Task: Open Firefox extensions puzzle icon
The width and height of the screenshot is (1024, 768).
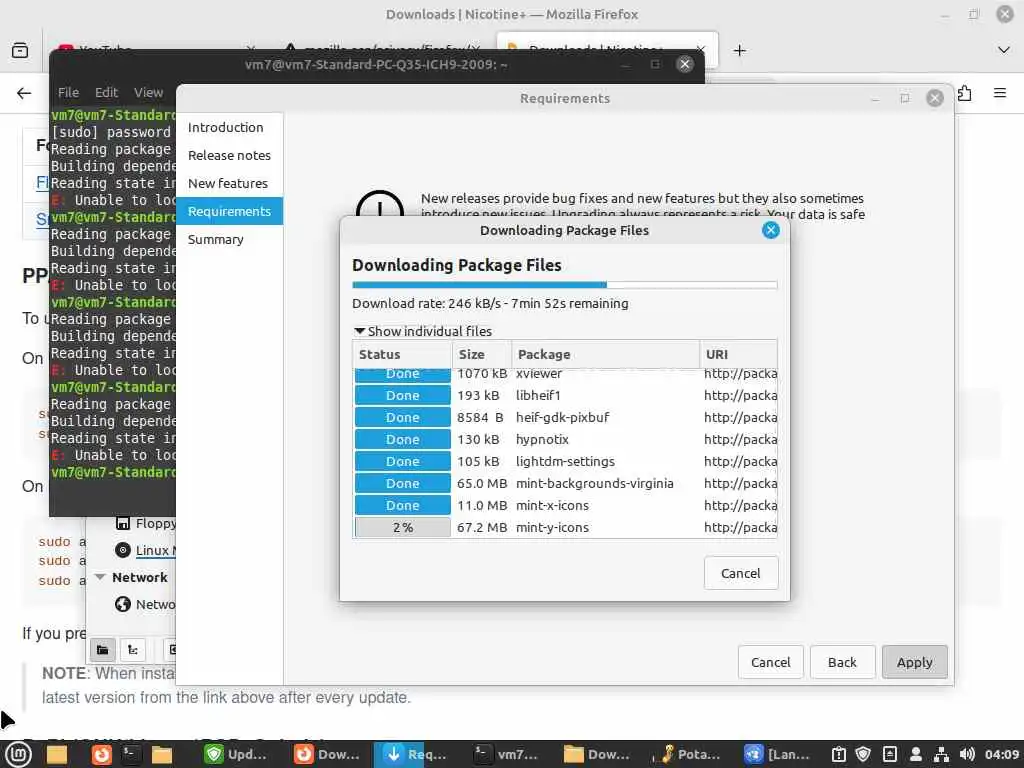Action: [x=965, y=93]
